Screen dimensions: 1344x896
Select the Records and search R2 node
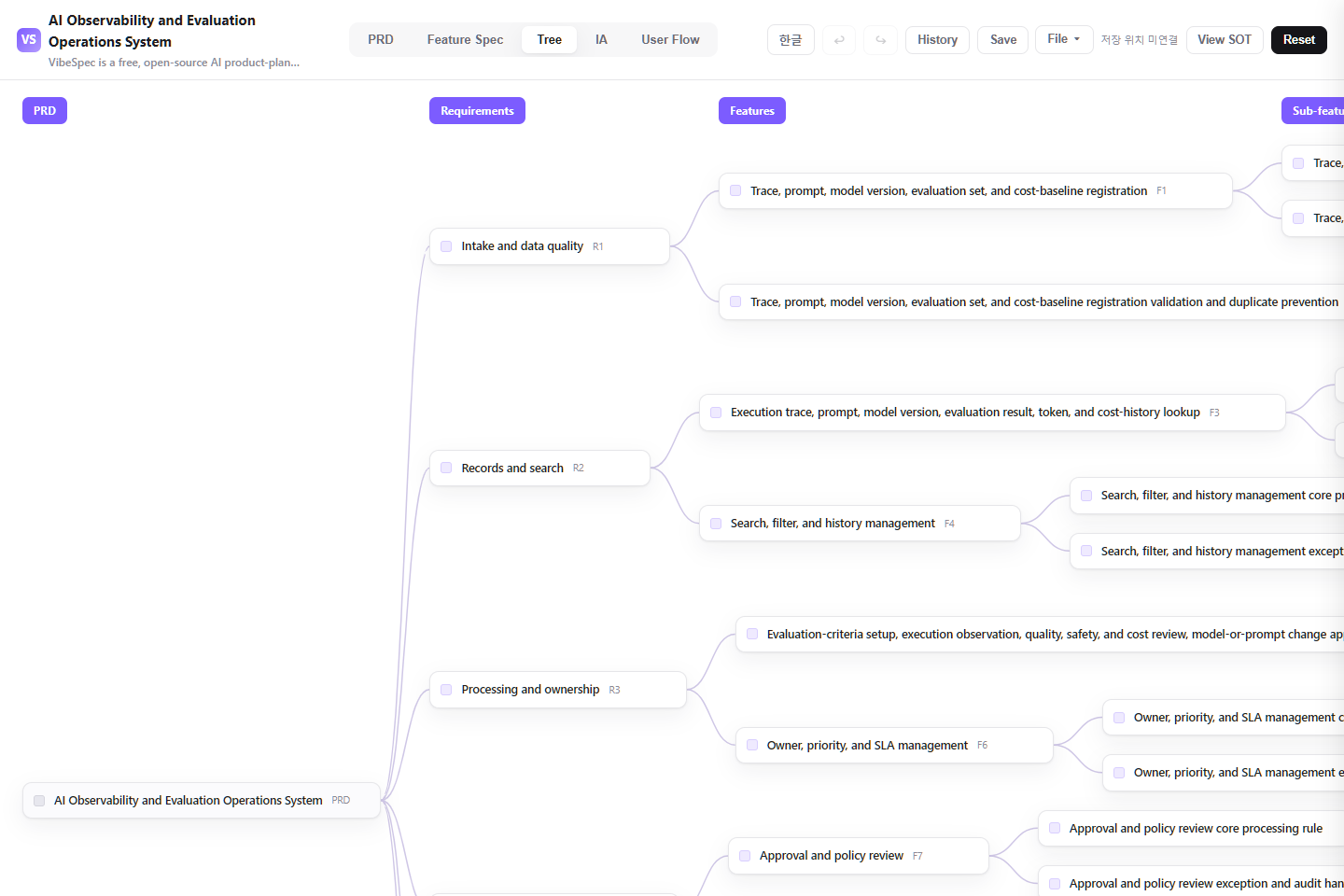539,468
